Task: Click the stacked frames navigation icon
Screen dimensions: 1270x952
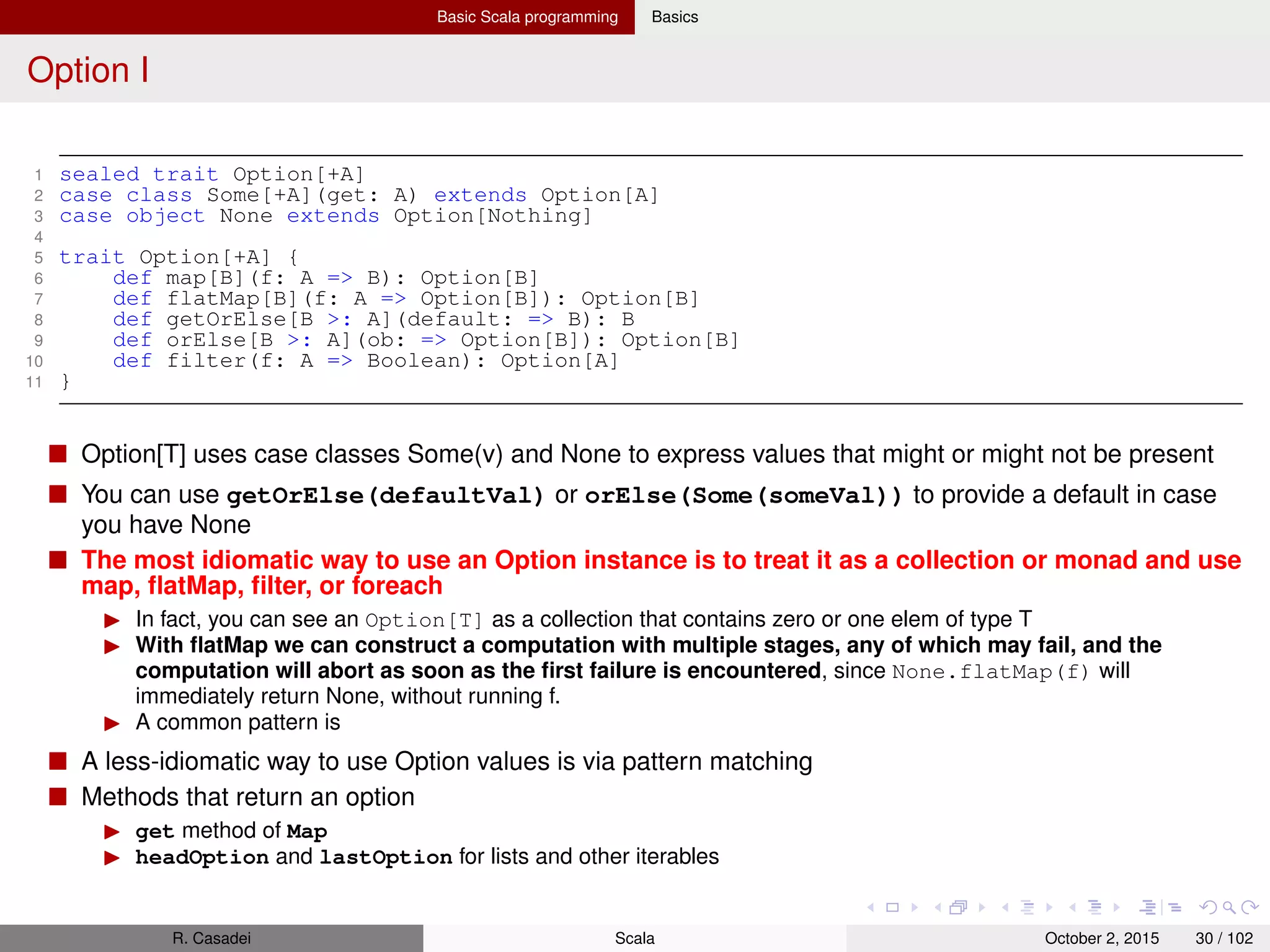Action: tap(959, 907)
